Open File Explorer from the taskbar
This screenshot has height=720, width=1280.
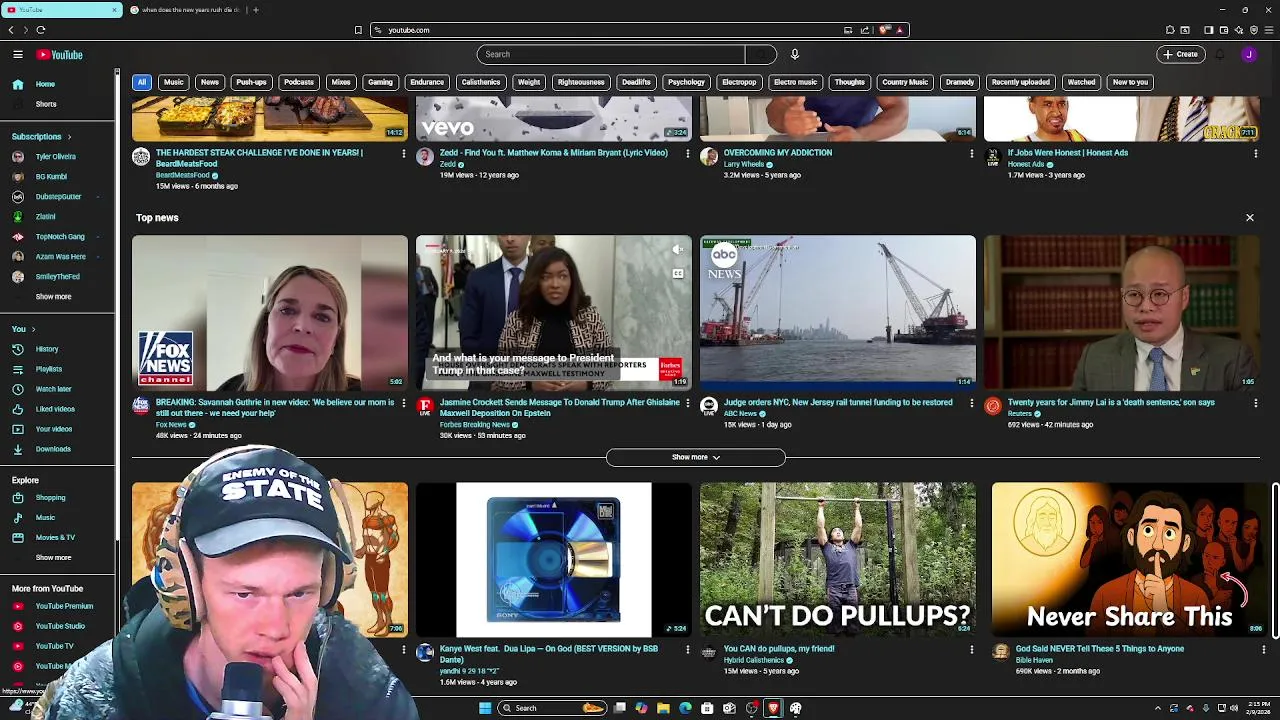(x=663, y=708)
